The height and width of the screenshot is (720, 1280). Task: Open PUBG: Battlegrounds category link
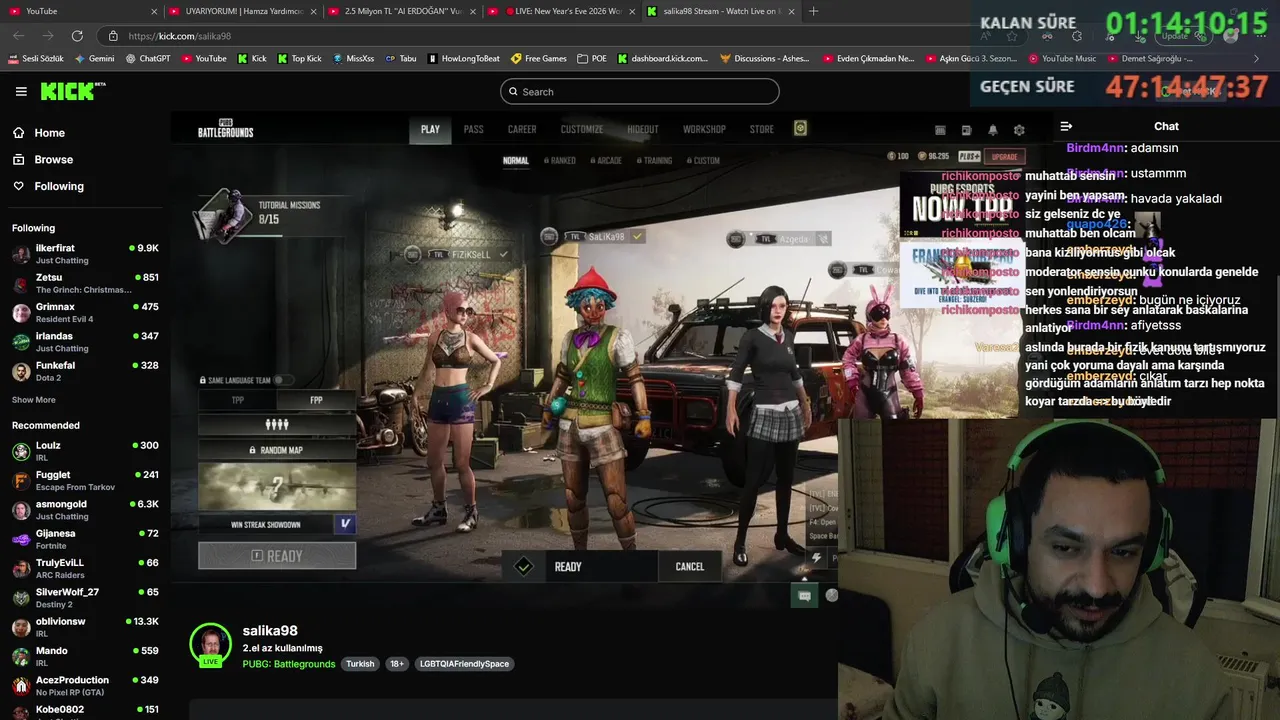pyautogui.click(x=289, y=664)
